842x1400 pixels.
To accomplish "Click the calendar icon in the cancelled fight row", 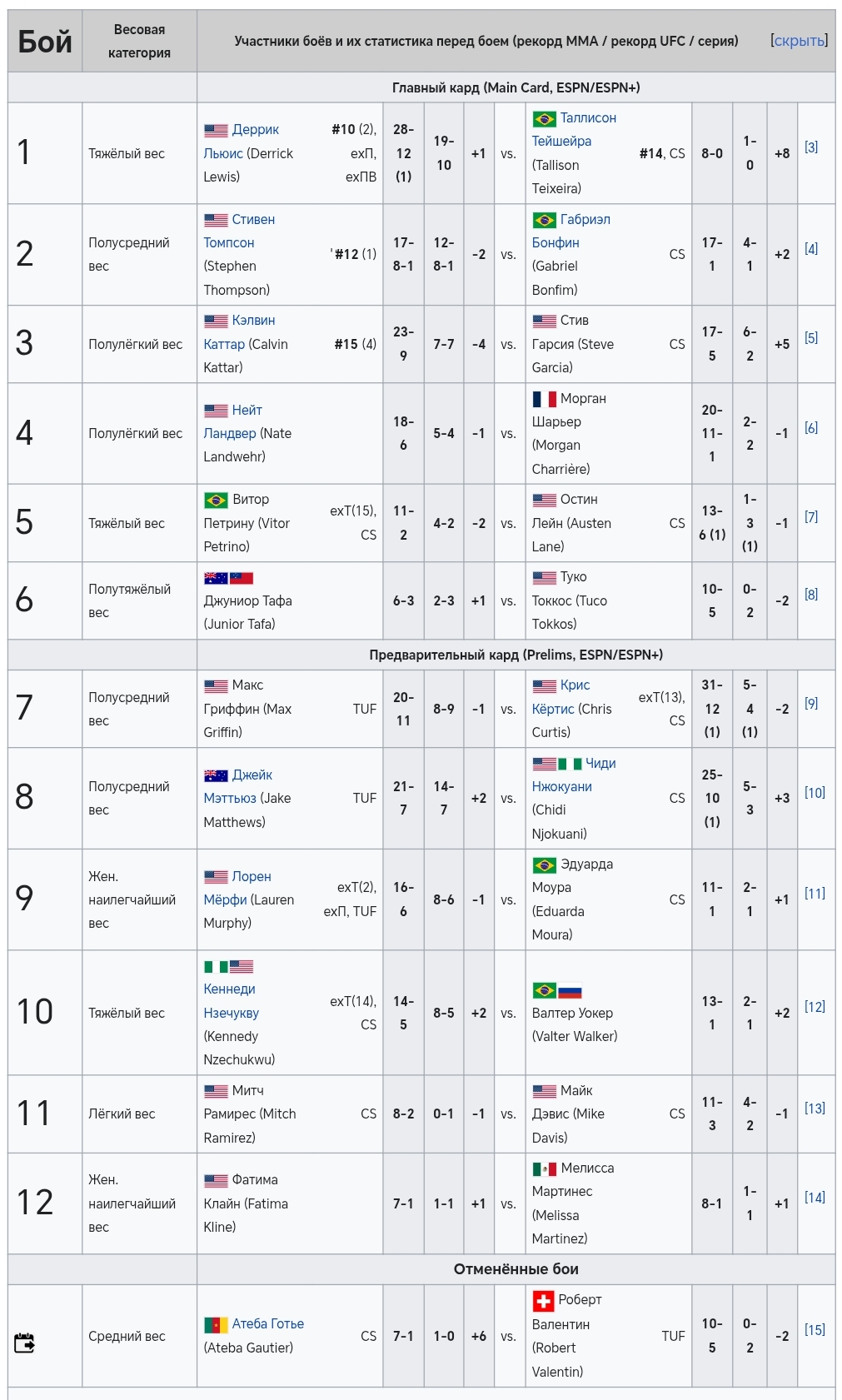I will pyautogui.click(x=24, y=1343).
